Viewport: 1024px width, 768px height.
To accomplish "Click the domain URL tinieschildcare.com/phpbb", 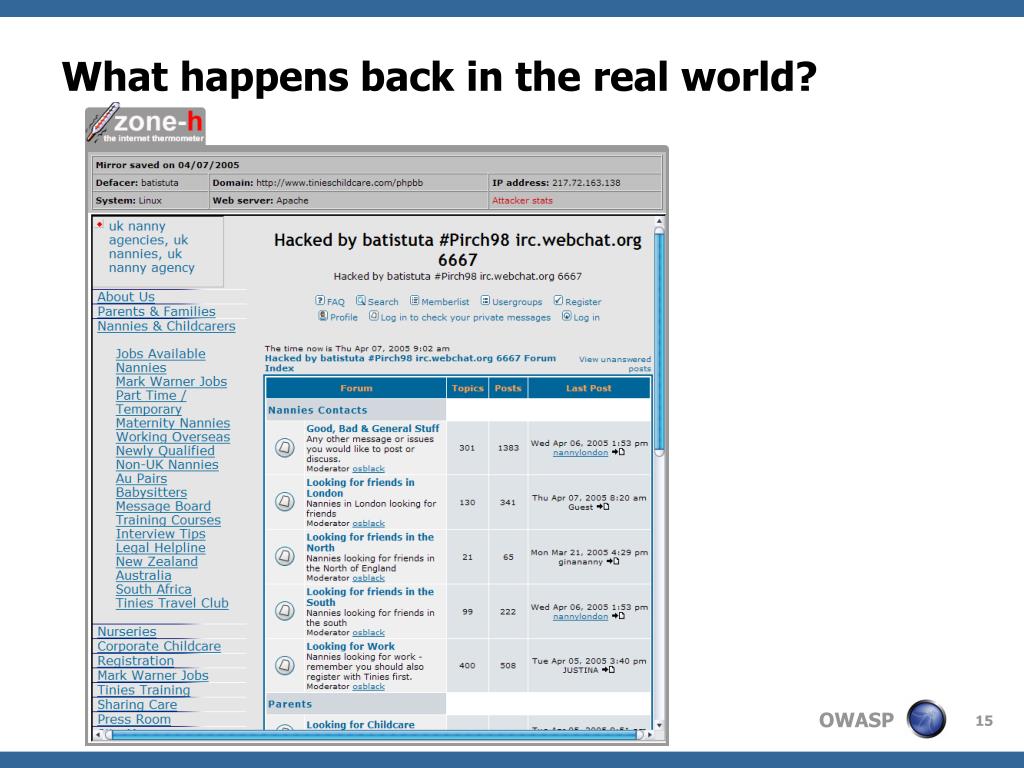I will tap(339, 183).
